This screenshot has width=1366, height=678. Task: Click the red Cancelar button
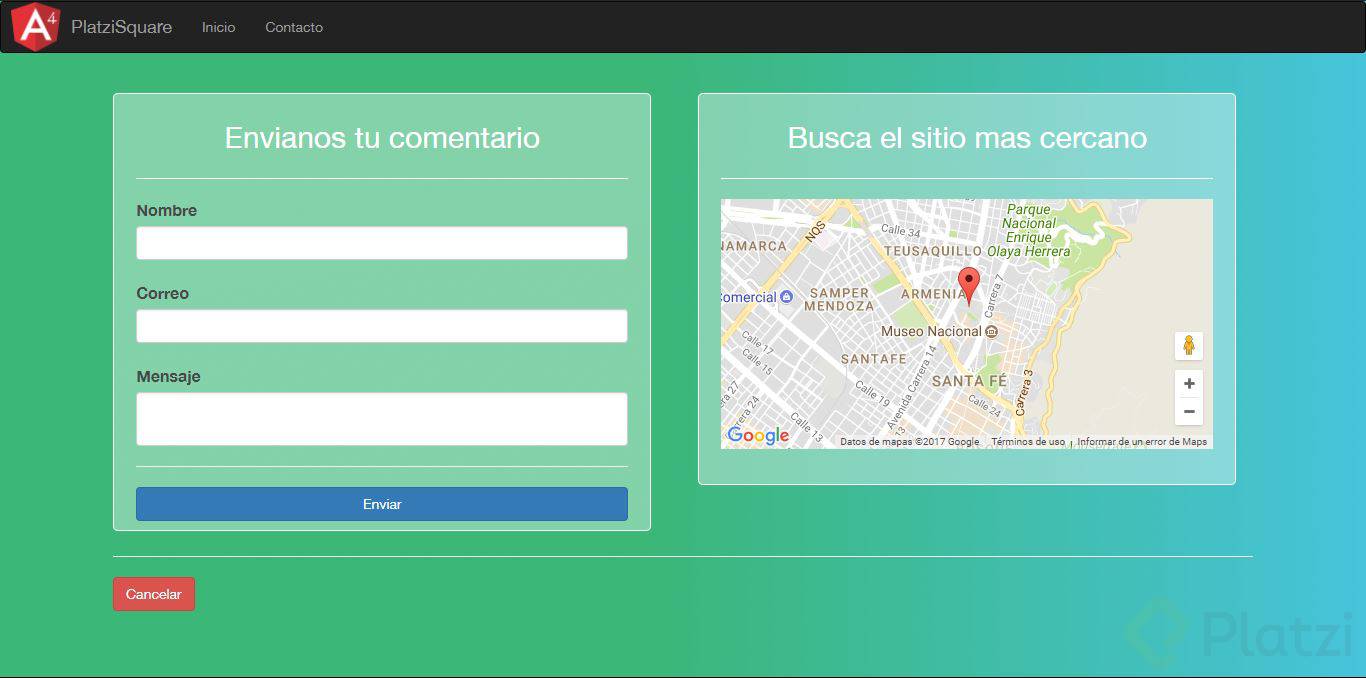tap(154, 594)
